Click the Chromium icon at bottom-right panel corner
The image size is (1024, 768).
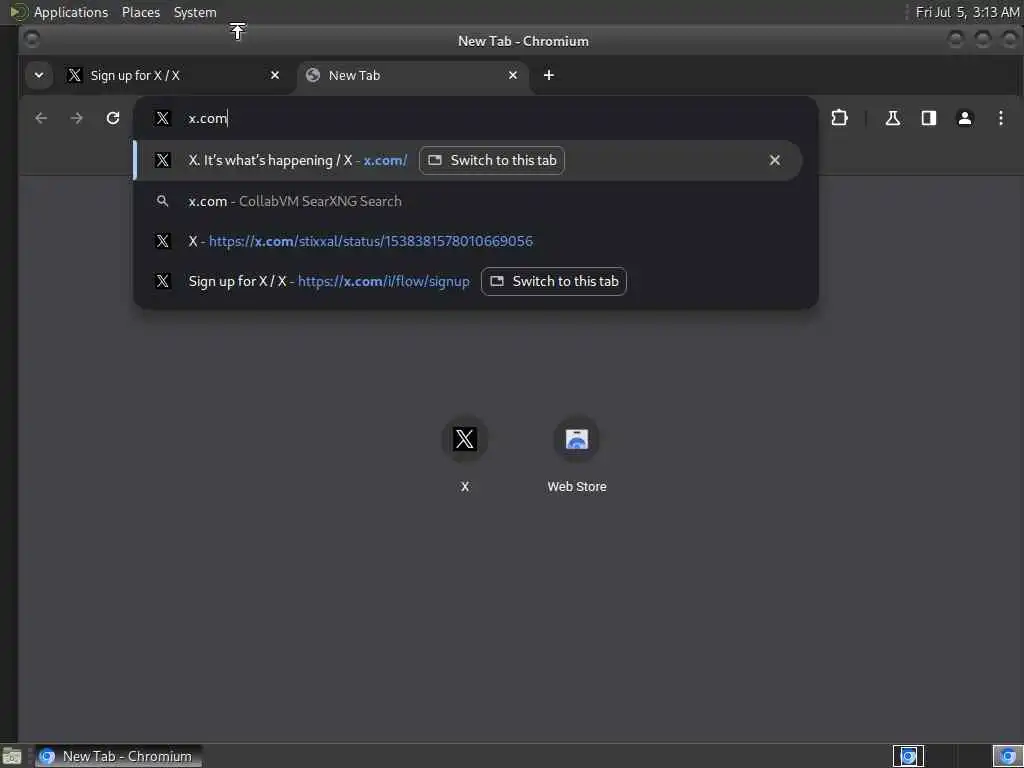click(x=1007, y=756)
